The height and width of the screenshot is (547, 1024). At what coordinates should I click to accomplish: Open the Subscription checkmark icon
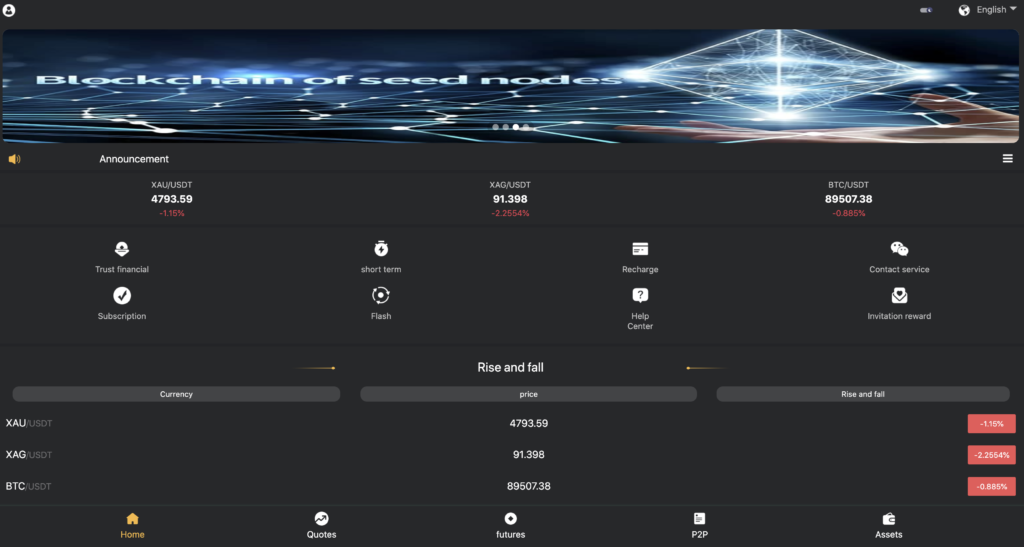click(x=122, y=295)
